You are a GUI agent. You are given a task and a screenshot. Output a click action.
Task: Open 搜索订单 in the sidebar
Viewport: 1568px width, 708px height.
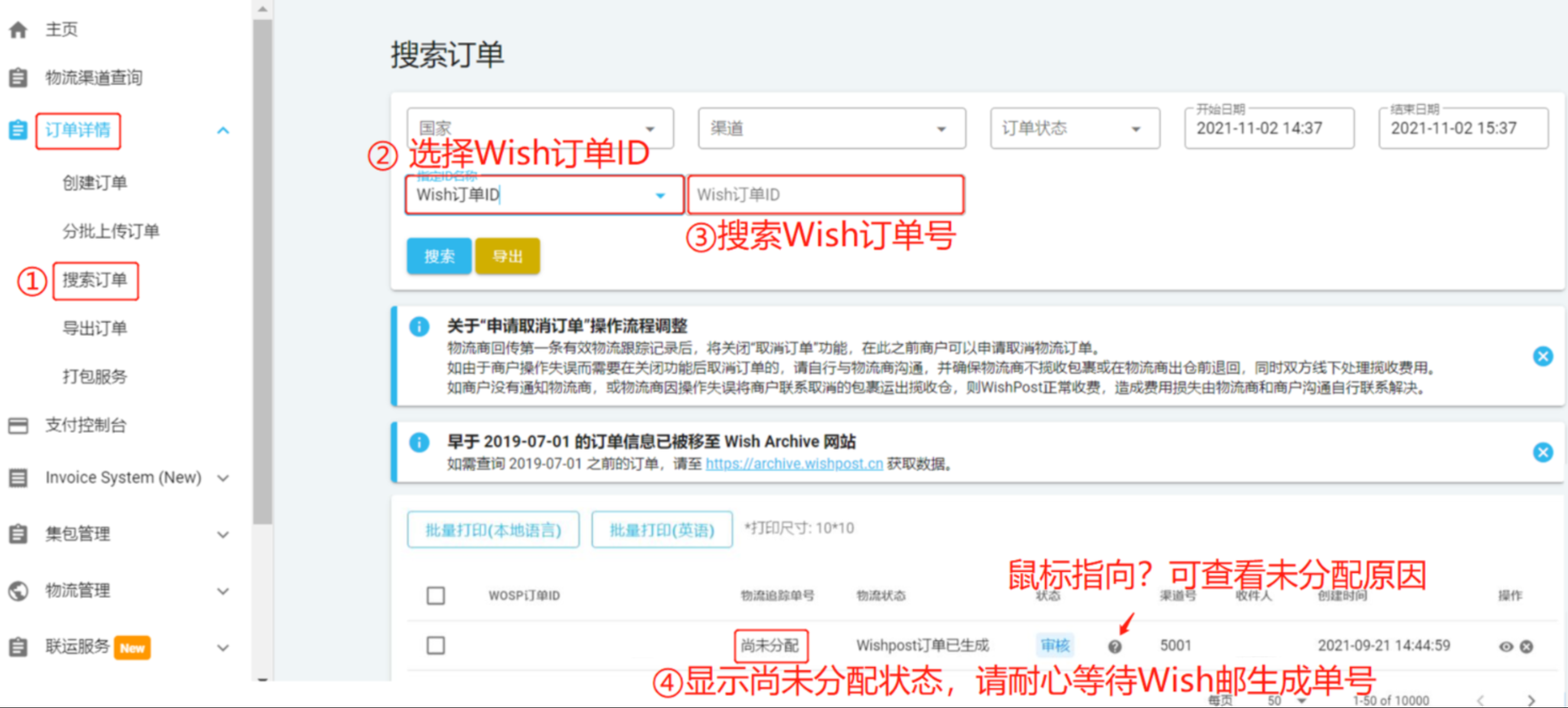(x=95, y=280)
